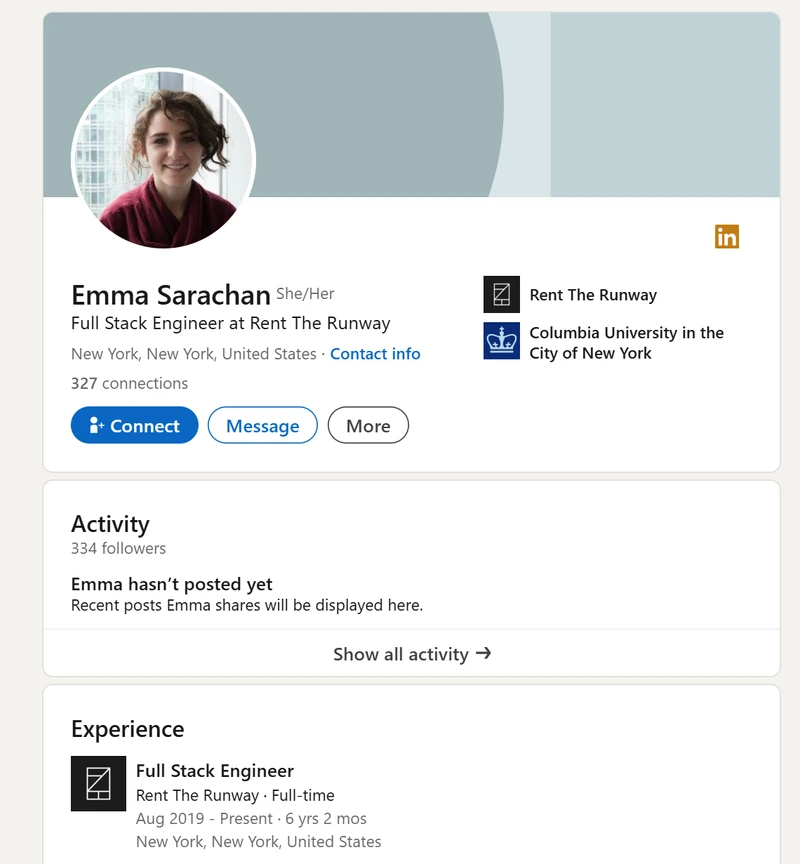Click the Columbia University crown logo
800x864 pixels.
[501, 341]
